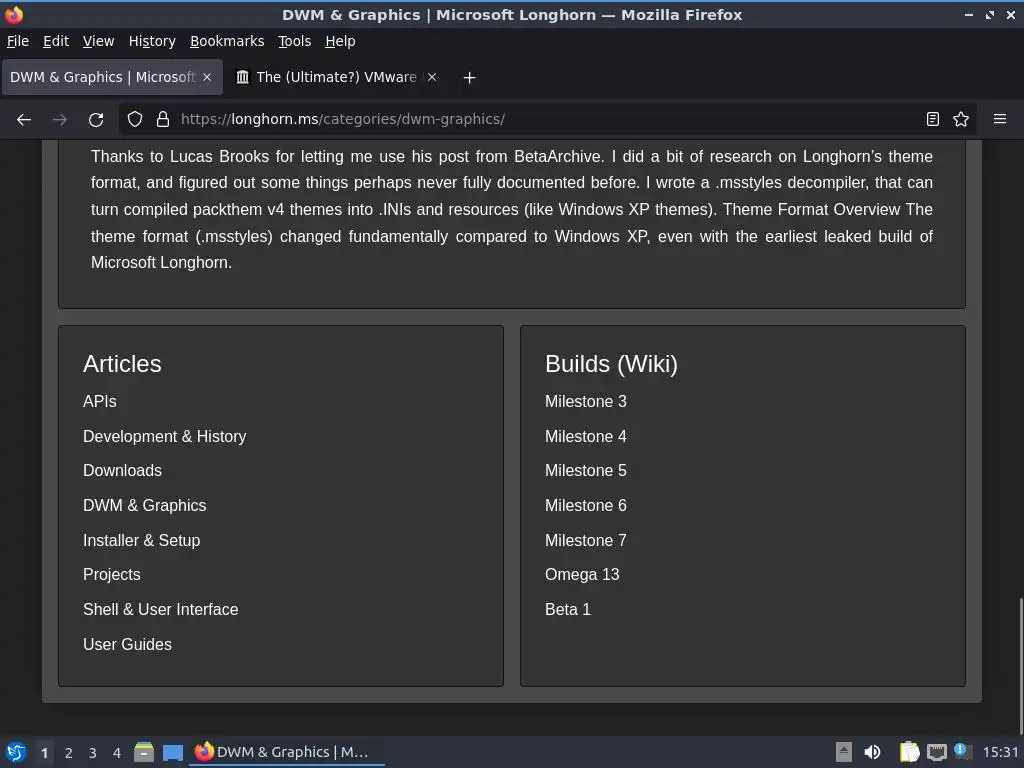Screen dimensions: 1024x768
Task: Open the Help menu
Action: click(x=340, y=41)
